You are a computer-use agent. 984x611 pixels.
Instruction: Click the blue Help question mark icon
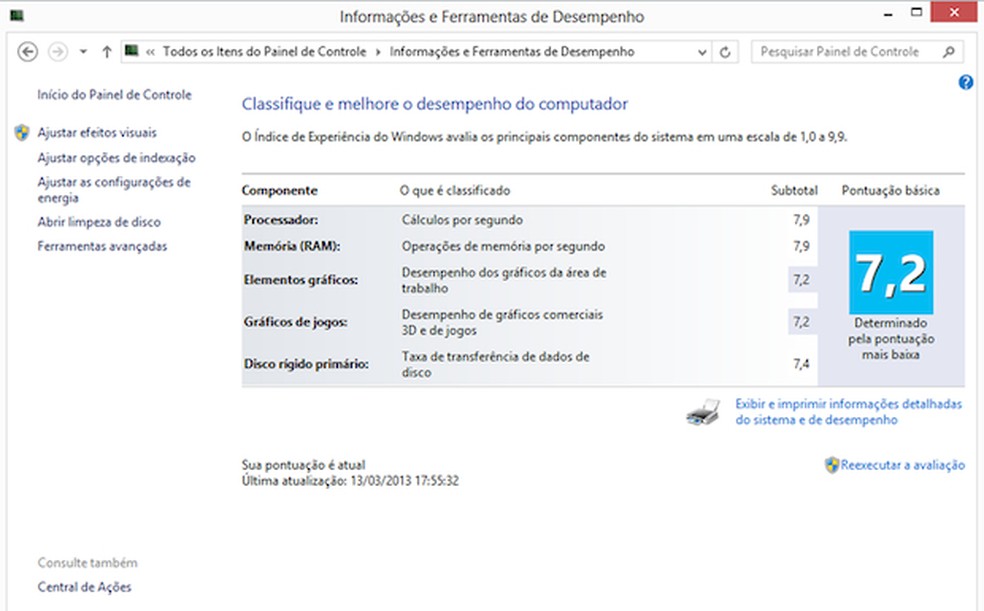(x=965, y=83)
